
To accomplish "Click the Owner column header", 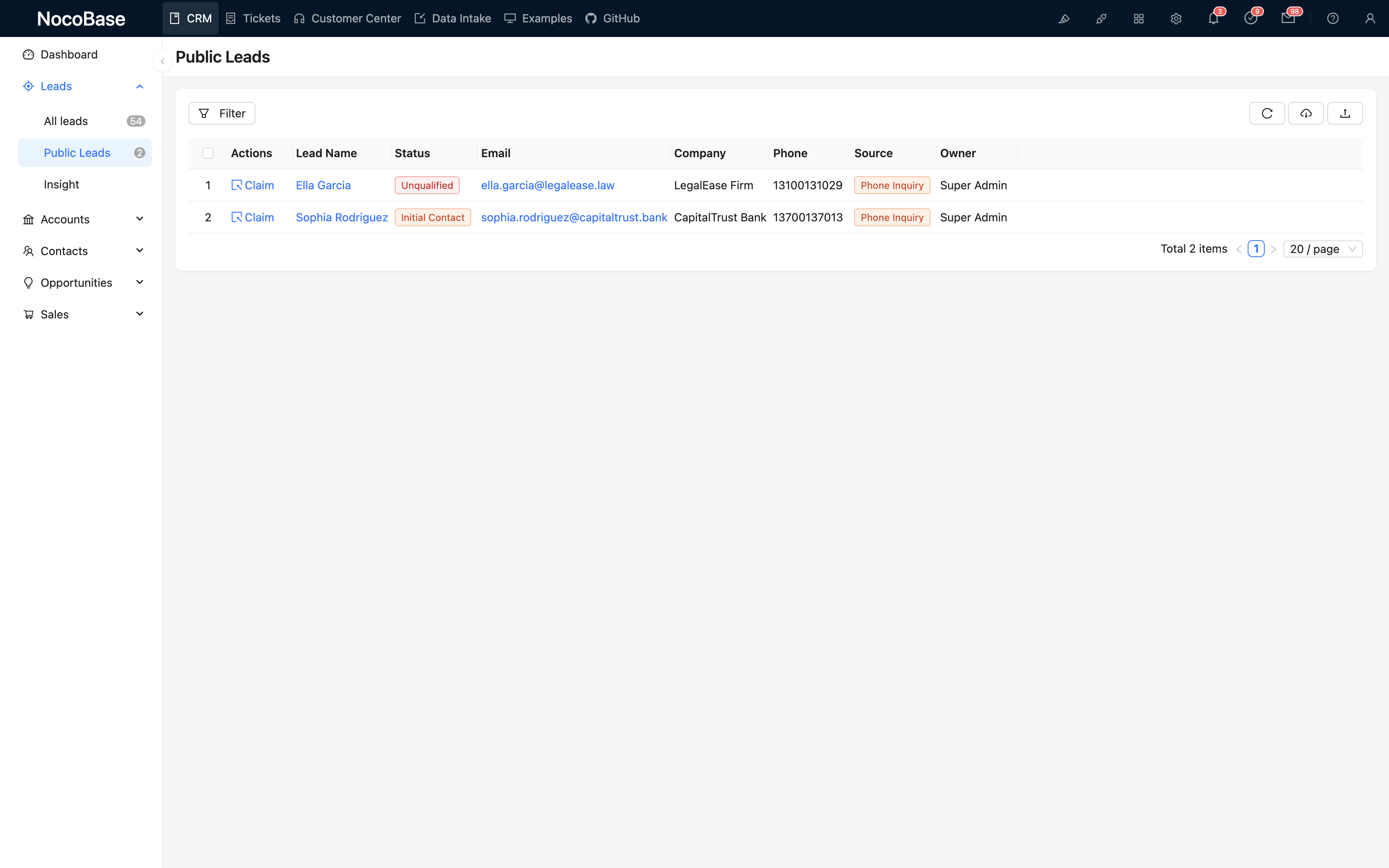I will (957, 153).
